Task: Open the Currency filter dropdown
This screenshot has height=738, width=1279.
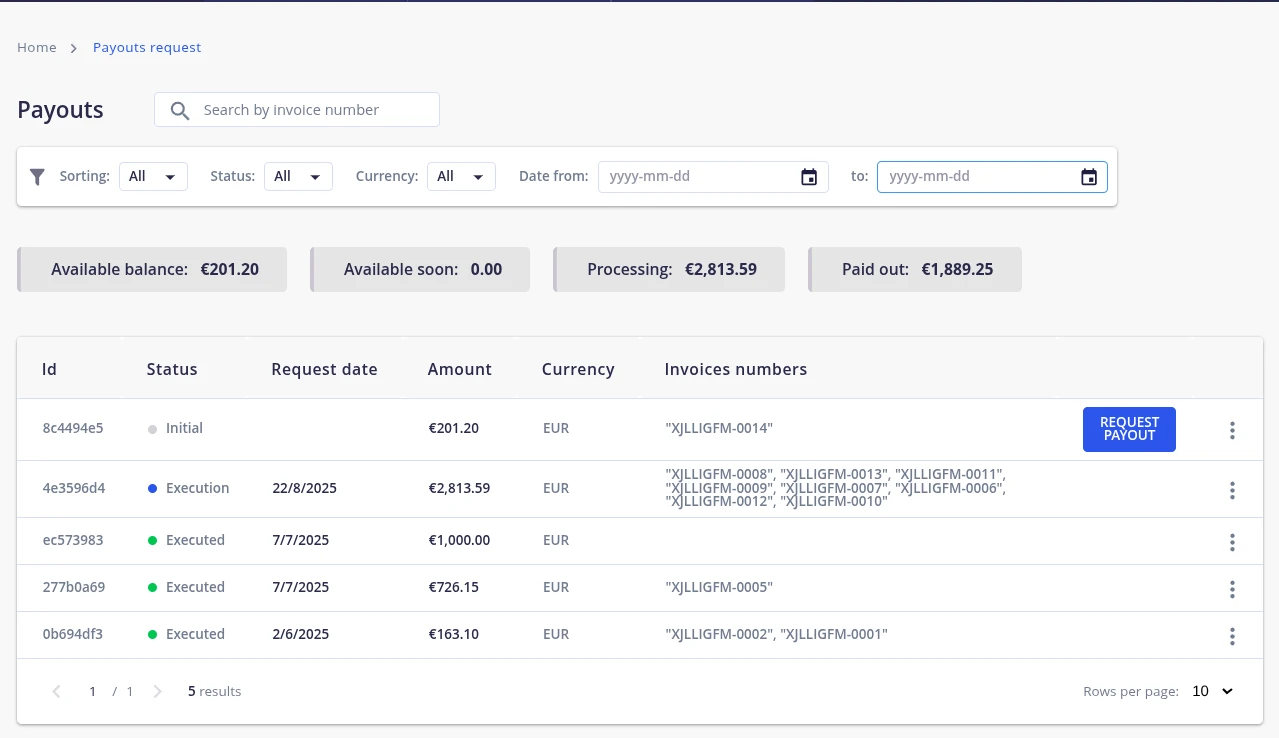Action: tap(461, 176)
